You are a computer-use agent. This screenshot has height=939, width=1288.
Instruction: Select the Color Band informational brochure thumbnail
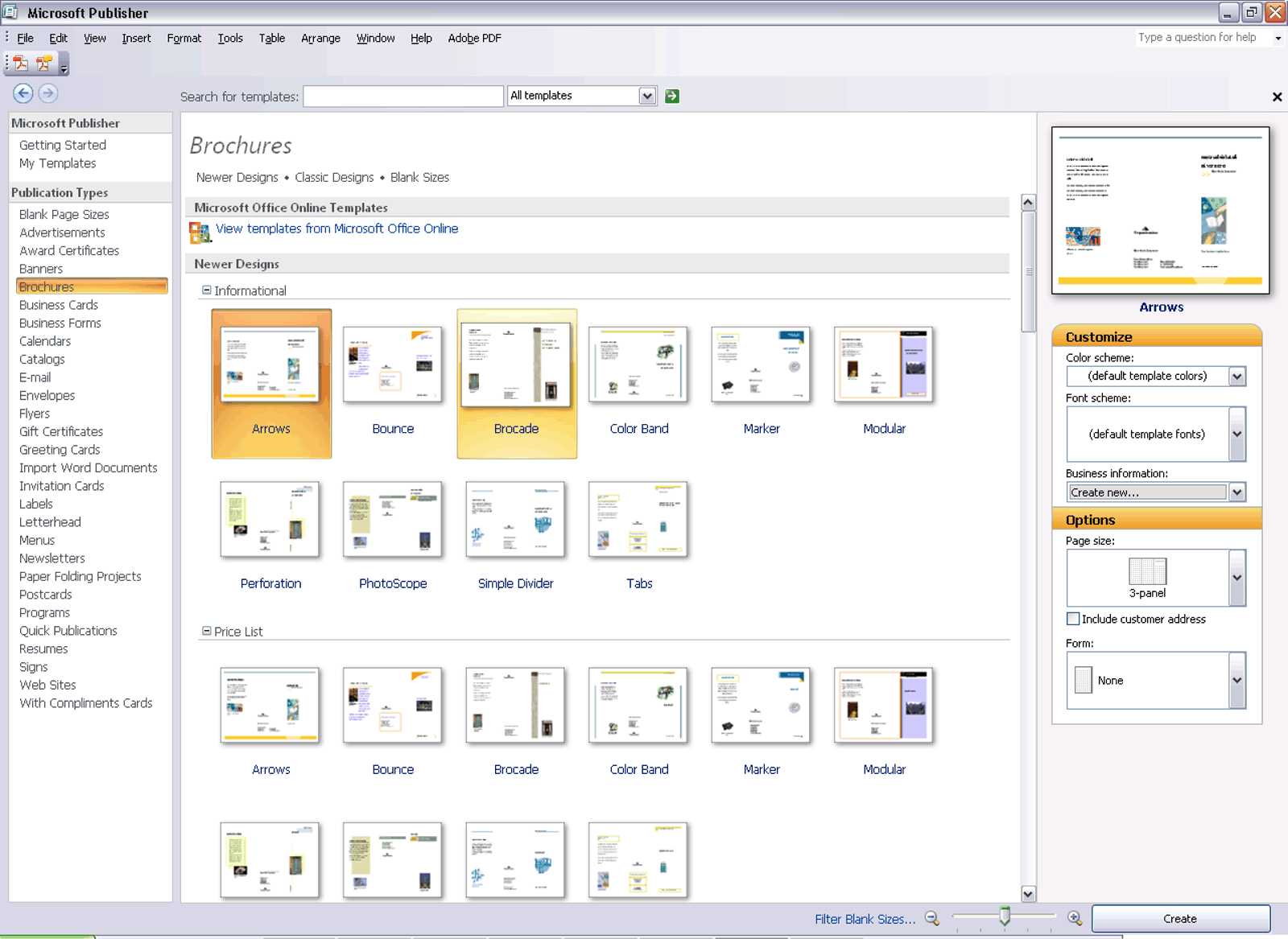638,364
